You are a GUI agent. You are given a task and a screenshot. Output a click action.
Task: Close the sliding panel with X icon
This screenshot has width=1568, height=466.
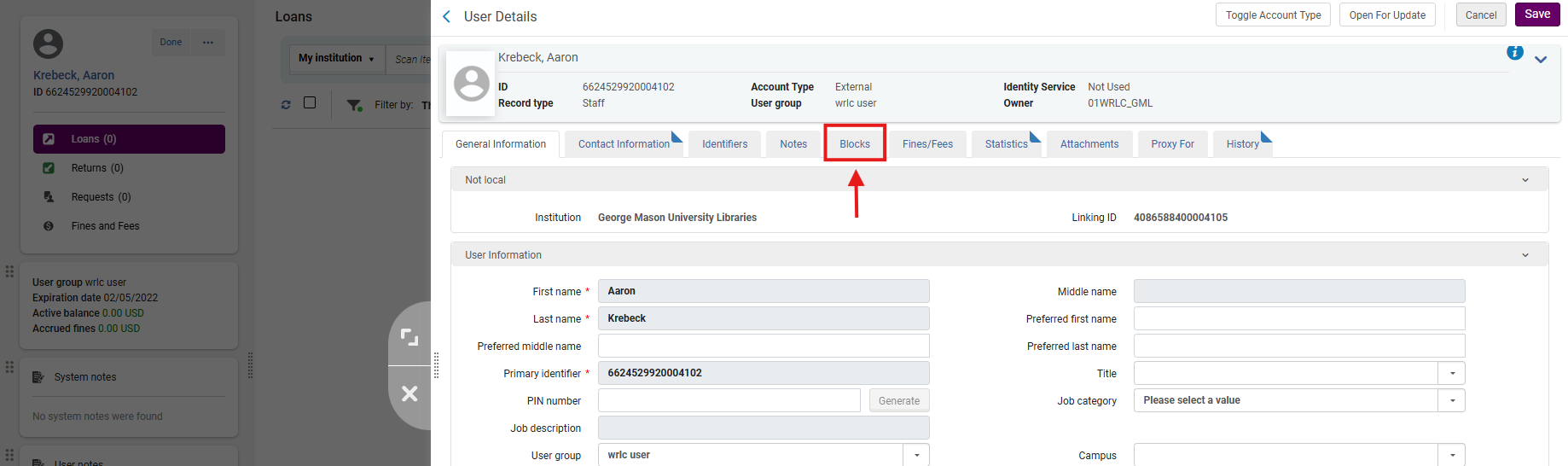(409, 393)
